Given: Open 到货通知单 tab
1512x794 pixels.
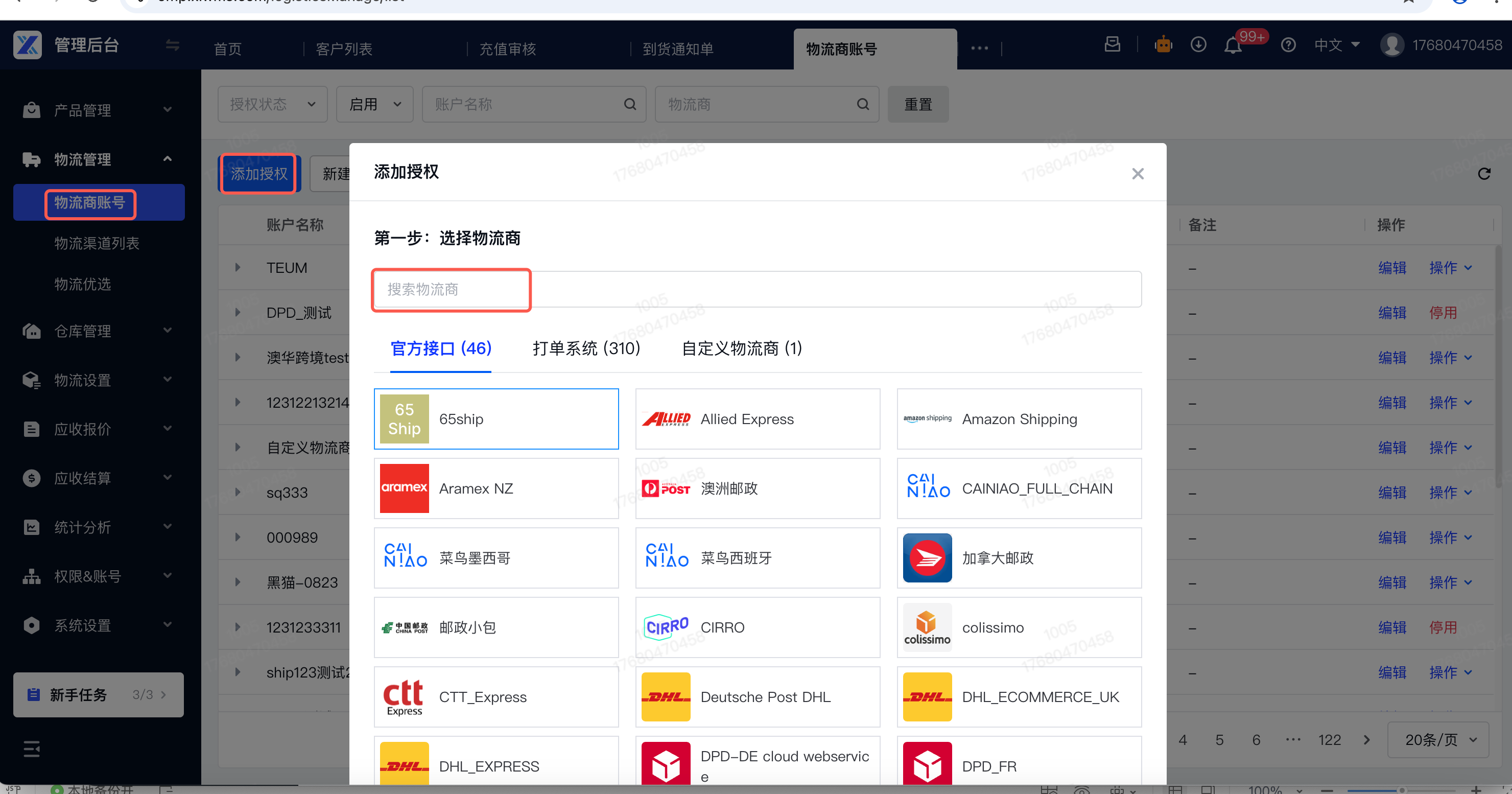Looking at the screenshot, I should point(678,49).
